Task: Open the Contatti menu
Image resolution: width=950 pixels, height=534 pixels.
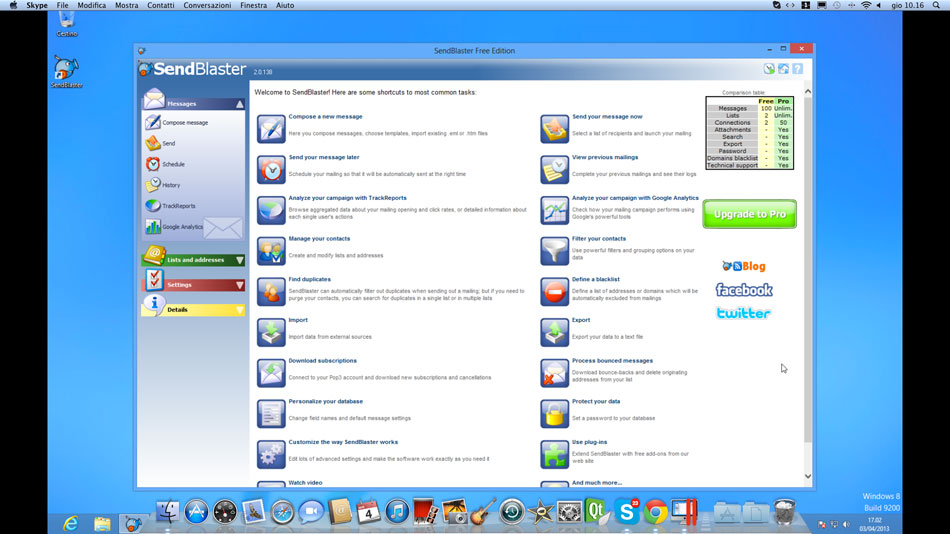Action: [161, 5]
